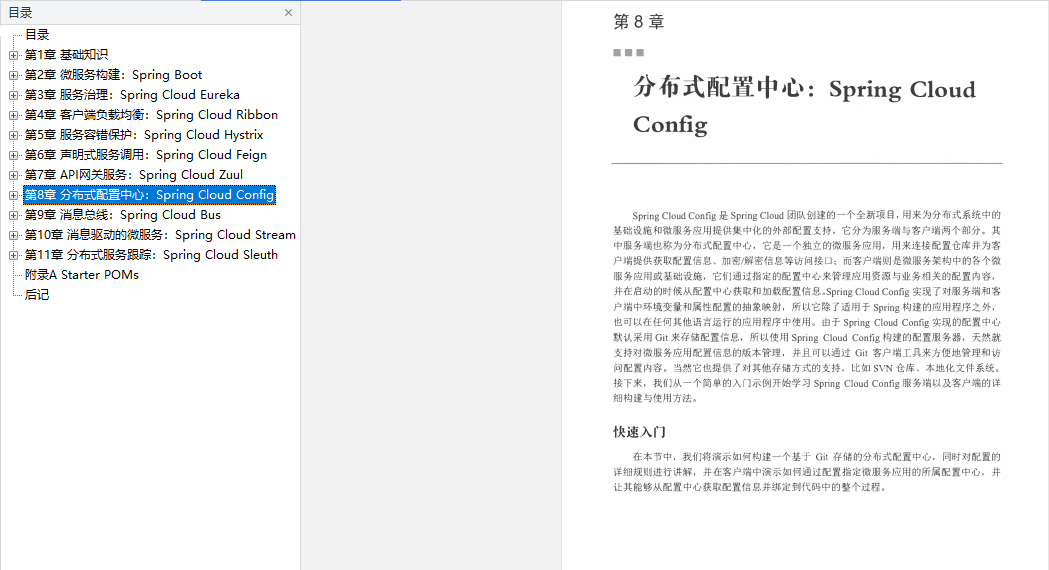The image size is (1049, 570).
Task: Expand 第8章 Spring Cloud Config node
Action: pos(13,195)
